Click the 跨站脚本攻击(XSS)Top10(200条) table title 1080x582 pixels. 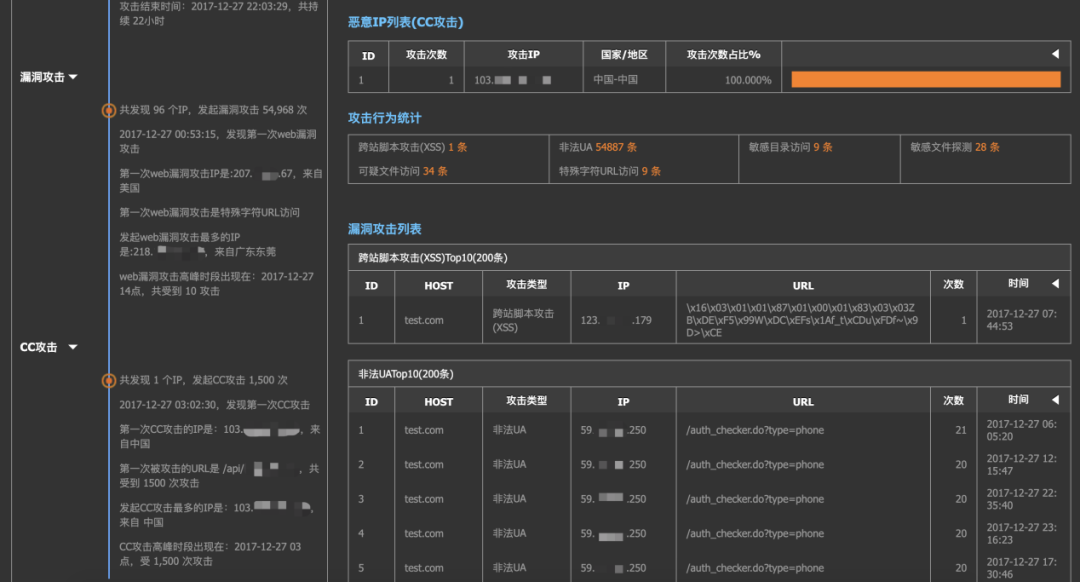433,258
